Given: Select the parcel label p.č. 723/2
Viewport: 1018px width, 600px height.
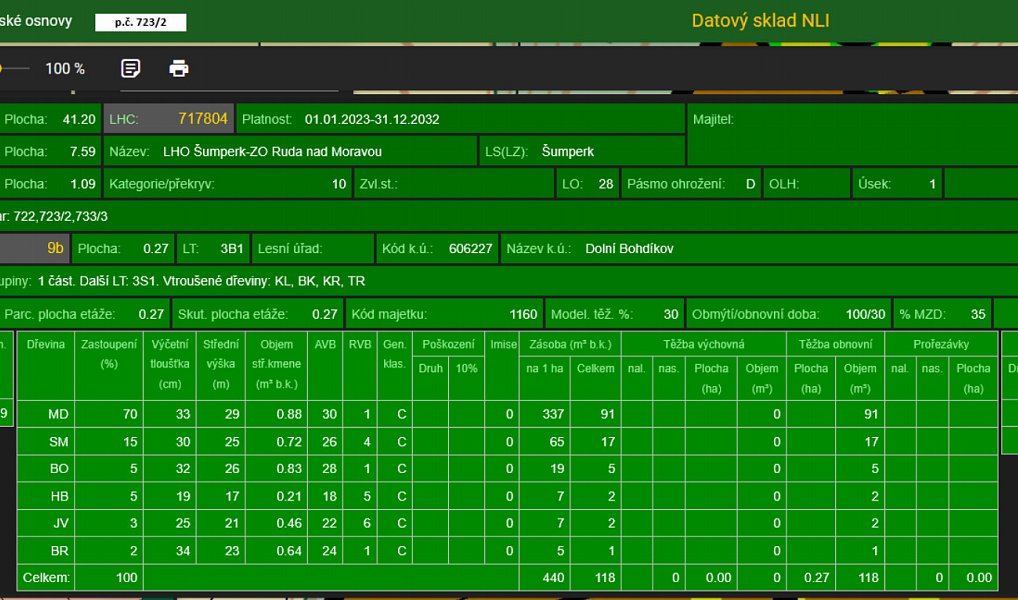Looking at the screenshot, I should tap(141, 23).
